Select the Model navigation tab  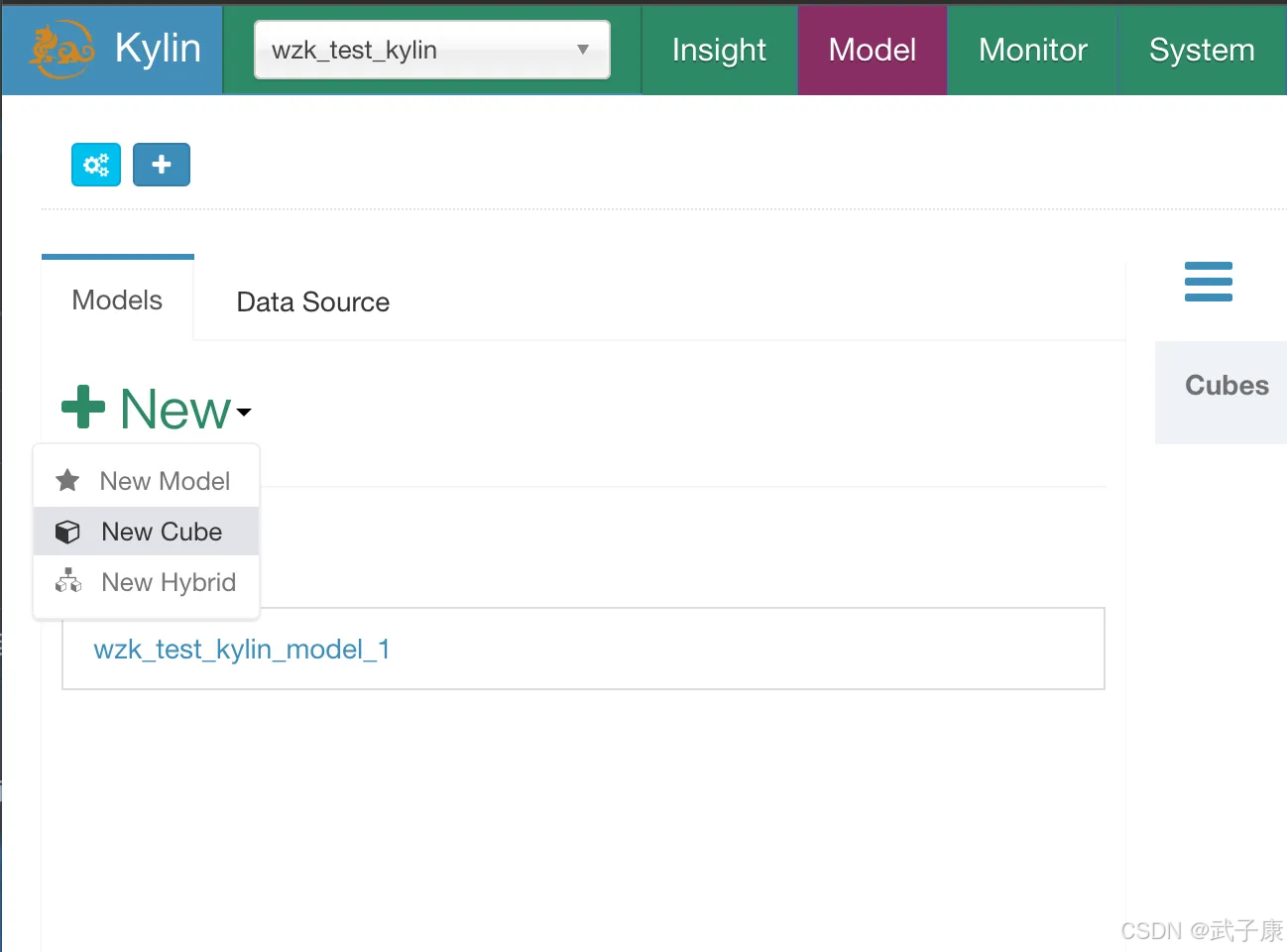coord(873,50)
